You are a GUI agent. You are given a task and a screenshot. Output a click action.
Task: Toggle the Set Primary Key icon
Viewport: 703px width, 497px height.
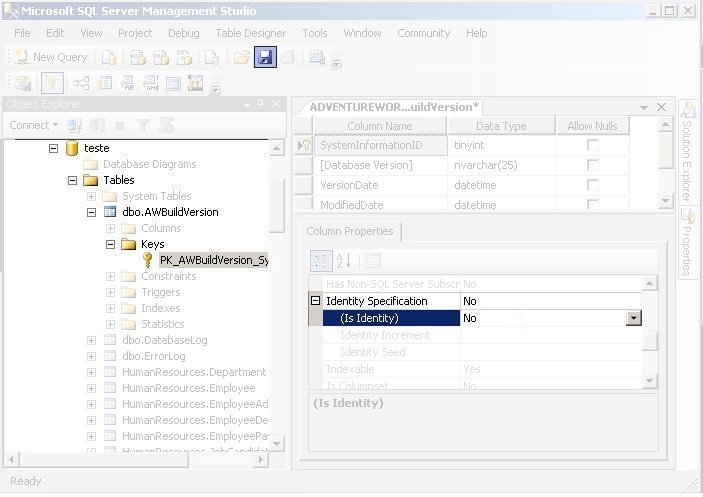pos(52,83)
